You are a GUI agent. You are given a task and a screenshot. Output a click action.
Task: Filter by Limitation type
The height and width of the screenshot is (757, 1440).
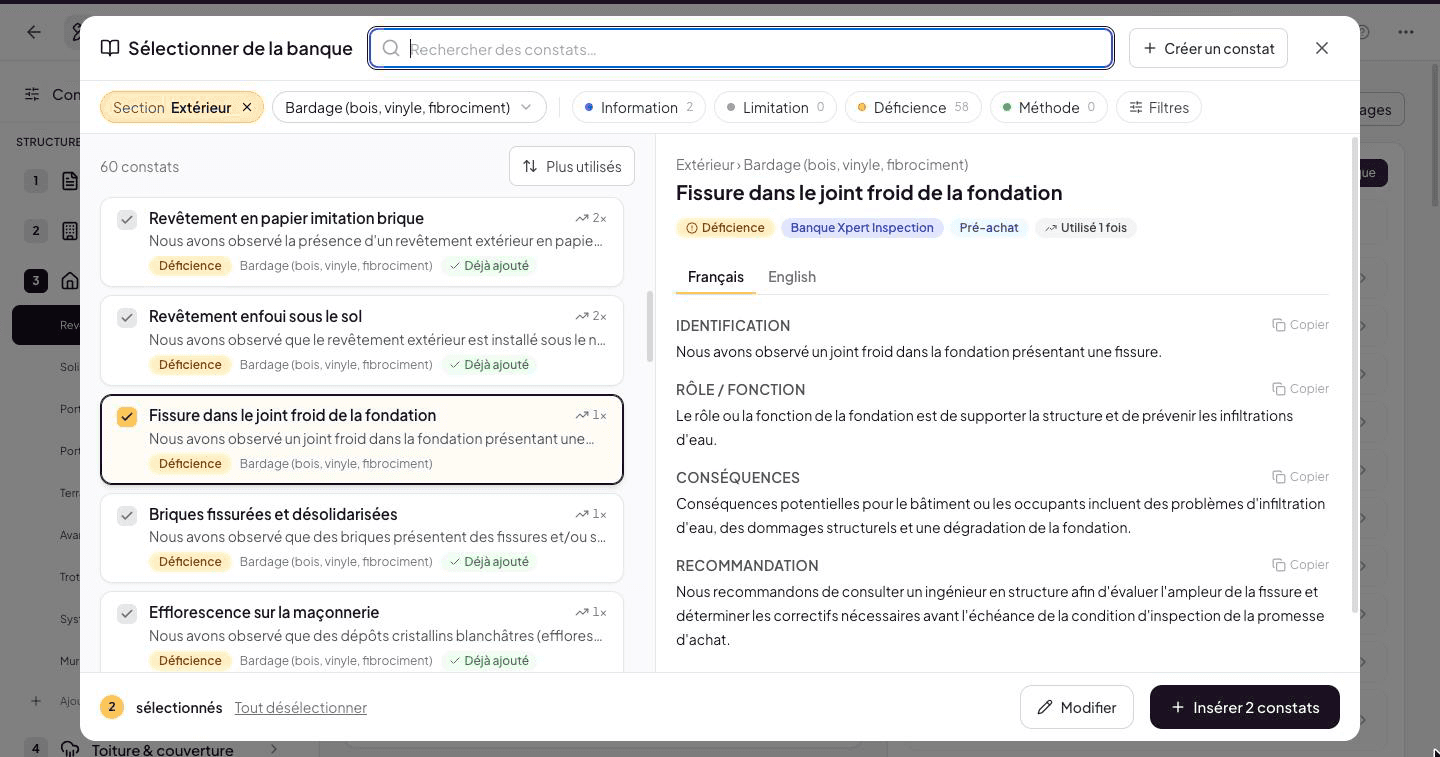(x=776, y=107)
